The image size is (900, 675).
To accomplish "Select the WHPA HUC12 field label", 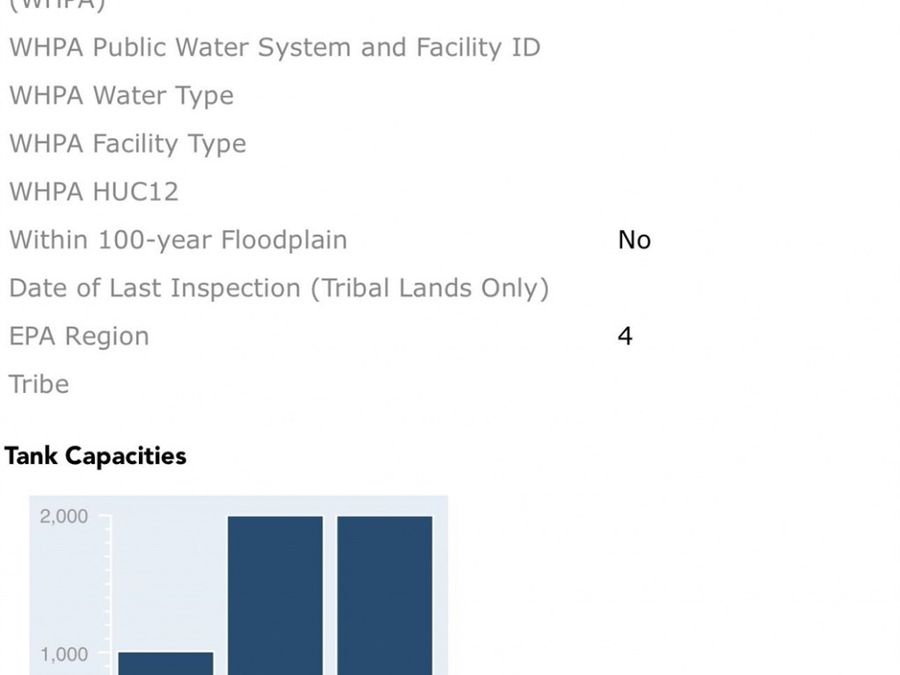I will tap(93, 192).
